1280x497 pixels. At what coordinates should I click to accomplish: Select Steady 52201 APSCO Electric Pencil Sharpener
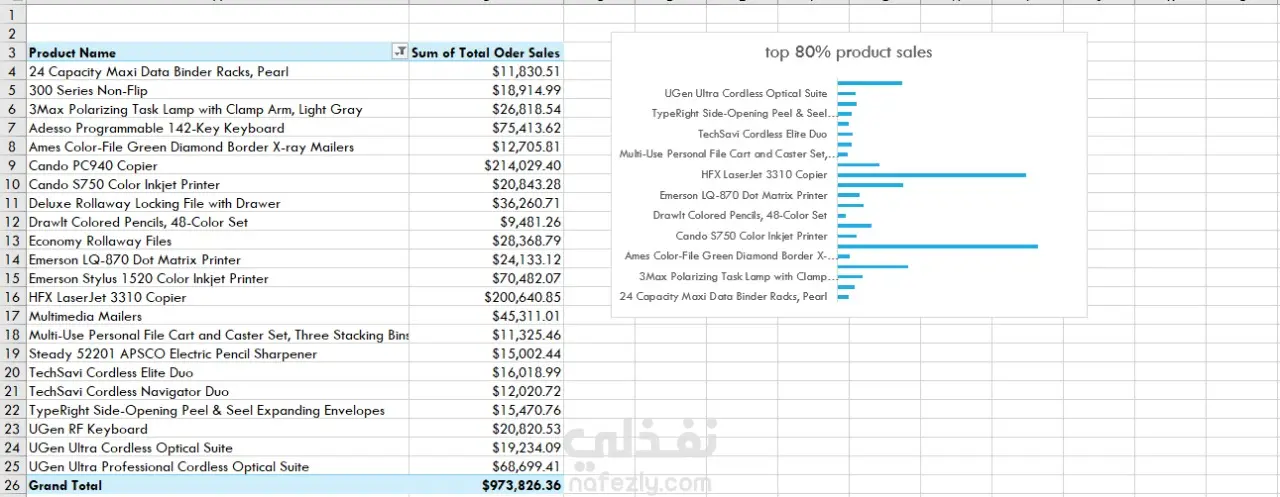tap(217, 354)
